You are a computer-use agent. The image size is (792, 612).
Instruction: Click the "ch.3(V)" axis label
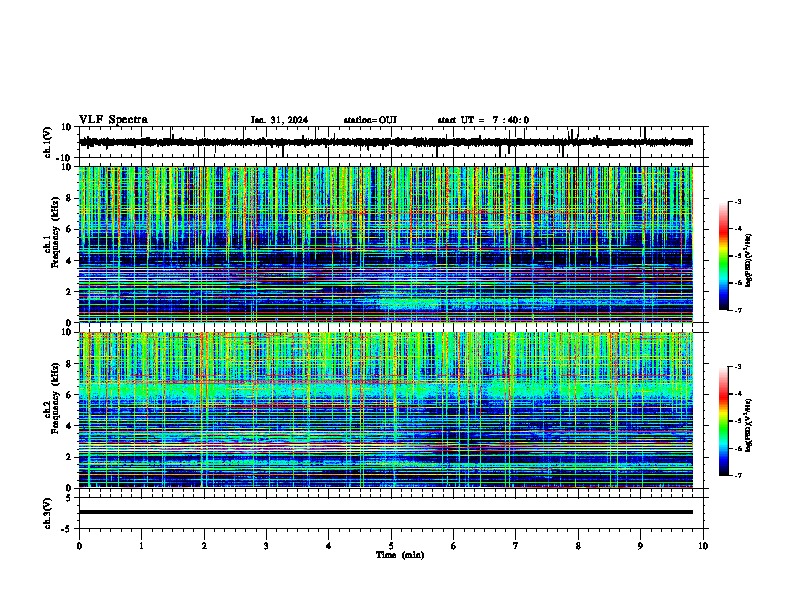point(48,513)
